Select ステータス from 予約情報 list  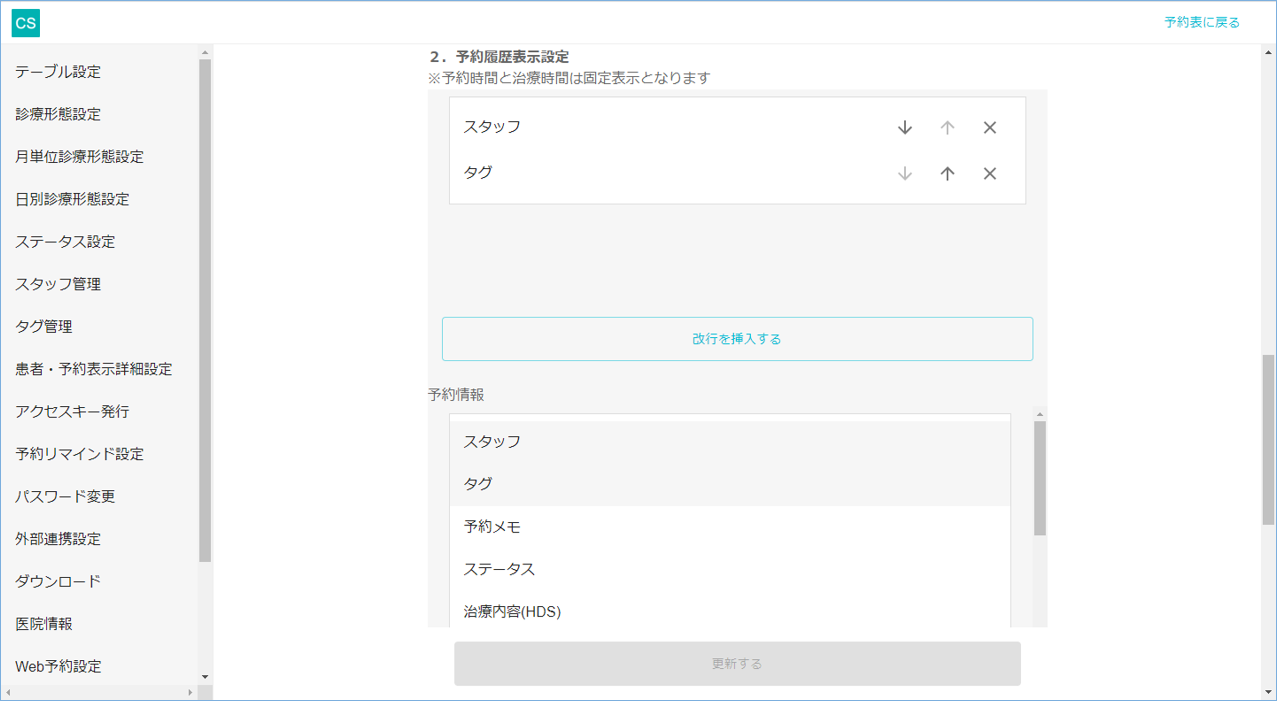pyautogui.click(x=499, y=569)
